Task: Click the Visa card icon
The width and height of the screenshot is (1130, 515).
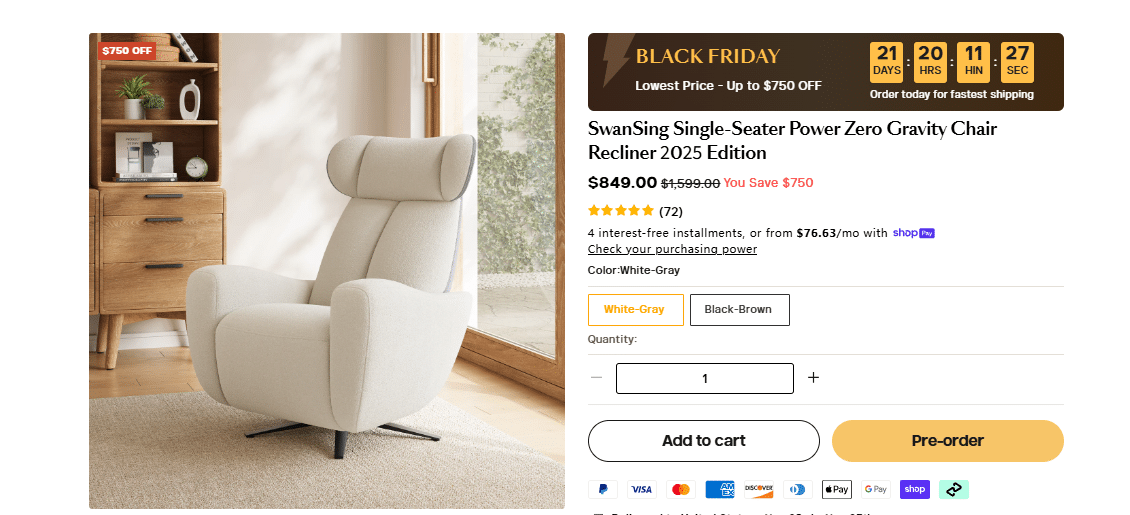Action: (x=642, y=489)
